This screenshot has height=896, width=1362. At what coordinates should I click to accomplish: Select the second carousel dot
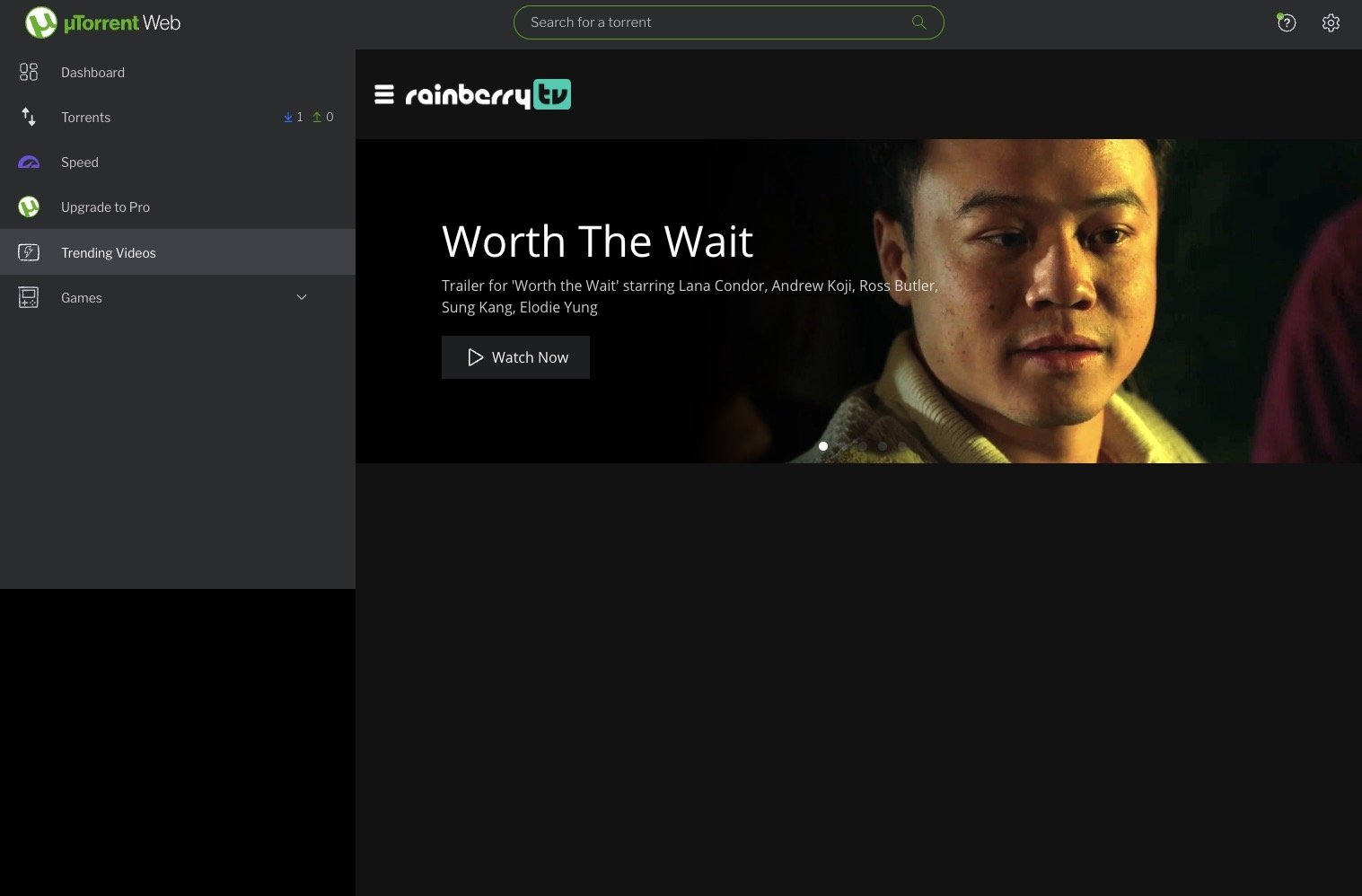843,446
